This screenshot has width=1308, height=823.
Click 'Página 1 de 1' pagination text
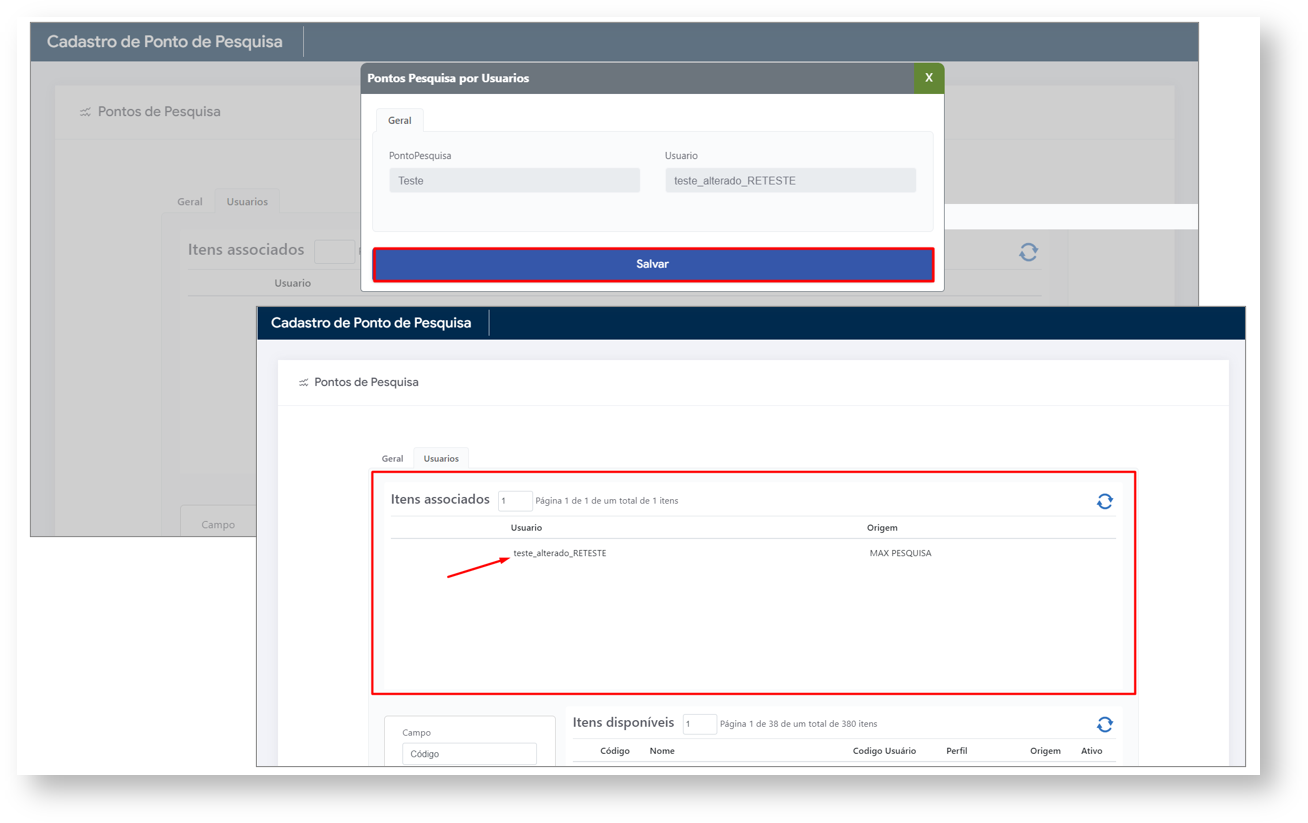(x=607, y=501)
